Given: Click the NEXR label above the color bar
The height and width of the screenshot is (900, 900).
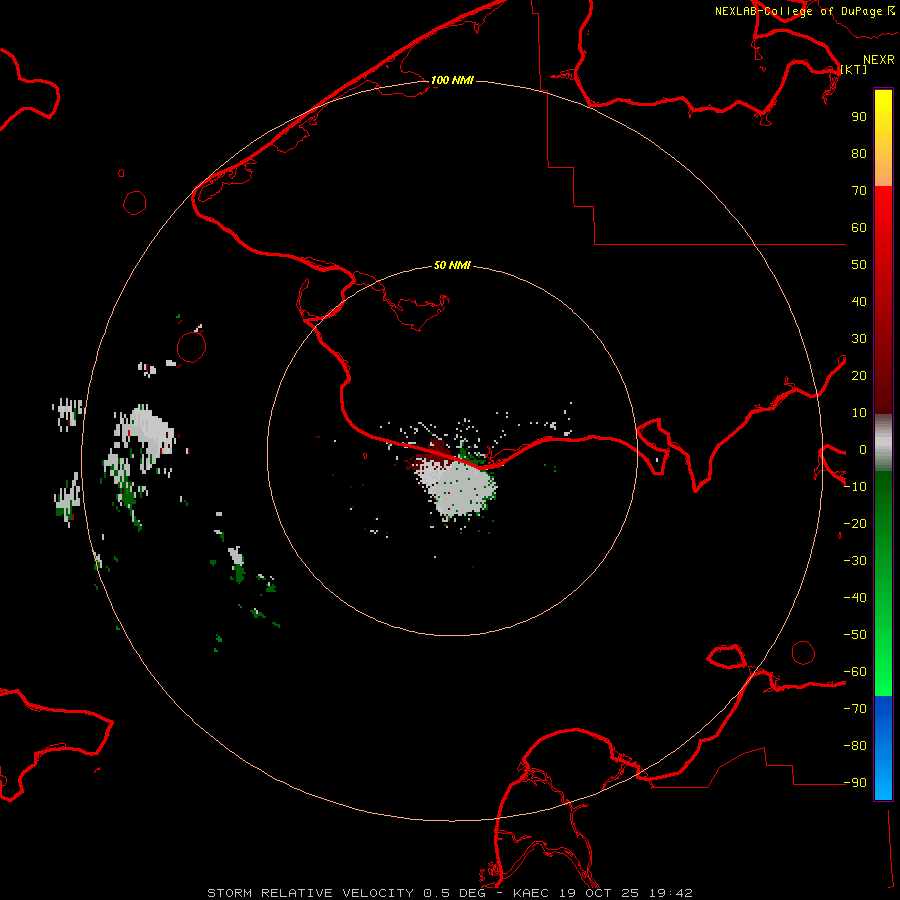Looking at the screenshot, I should [x=878, y=60].
